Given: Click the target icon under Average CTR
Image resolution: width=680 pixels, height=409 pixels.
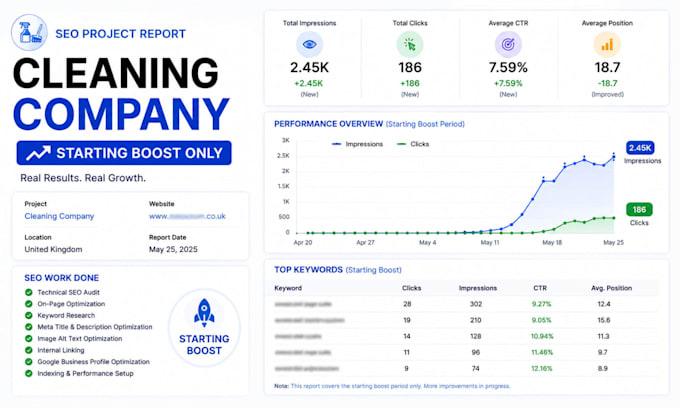Looking at the screenshot, I should tap(508, 44).
